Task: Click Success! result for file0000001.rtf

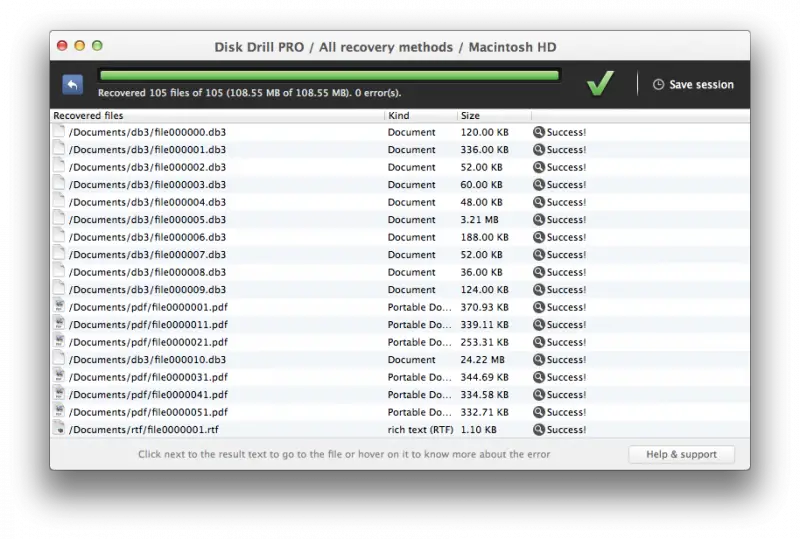Action: pyautogui.click(x=566, y=429)
